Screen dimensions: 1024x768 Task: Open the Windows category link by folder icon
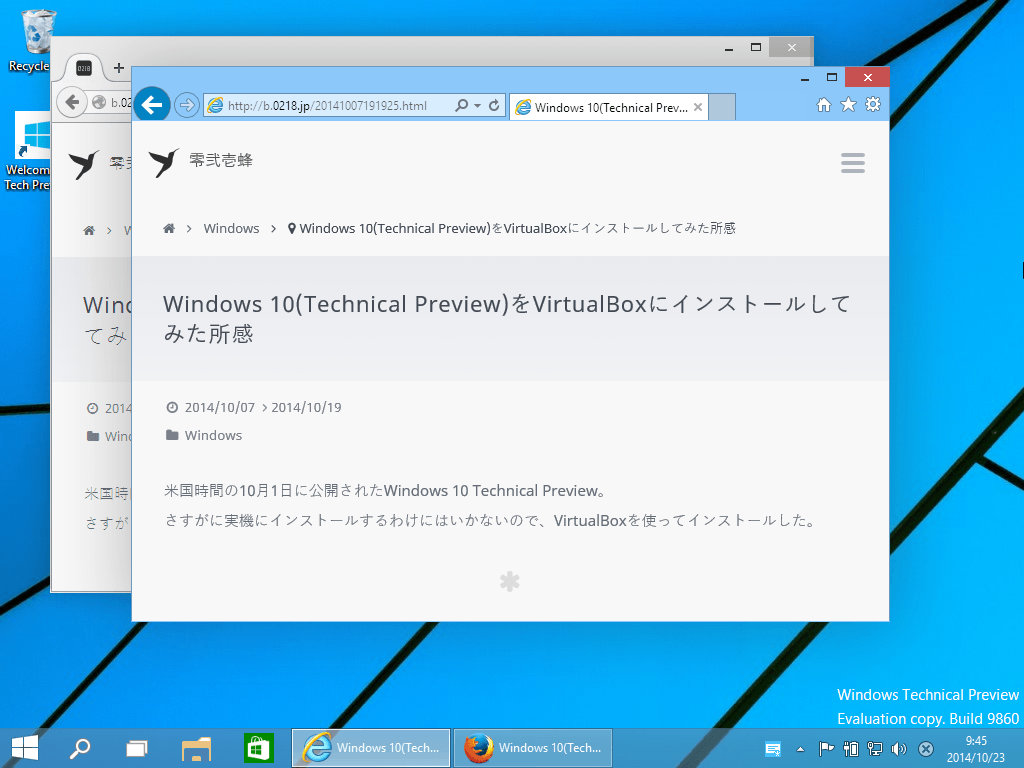point(213,436)
